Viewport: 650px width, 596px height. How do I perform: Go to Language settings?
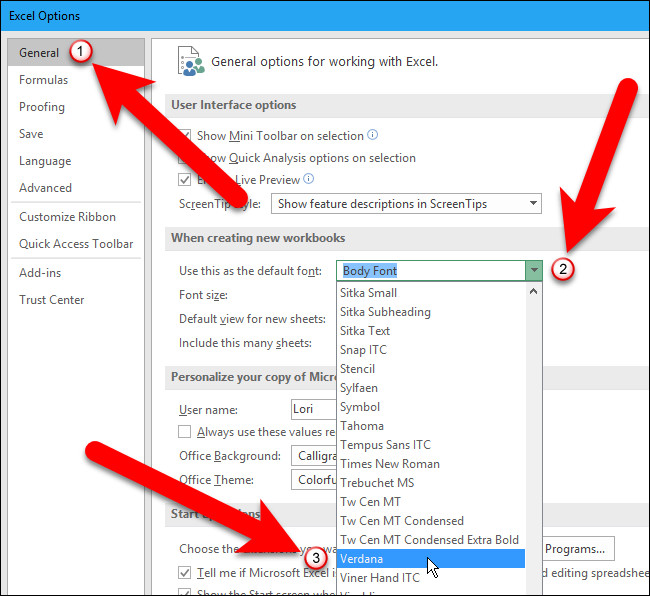45,160
